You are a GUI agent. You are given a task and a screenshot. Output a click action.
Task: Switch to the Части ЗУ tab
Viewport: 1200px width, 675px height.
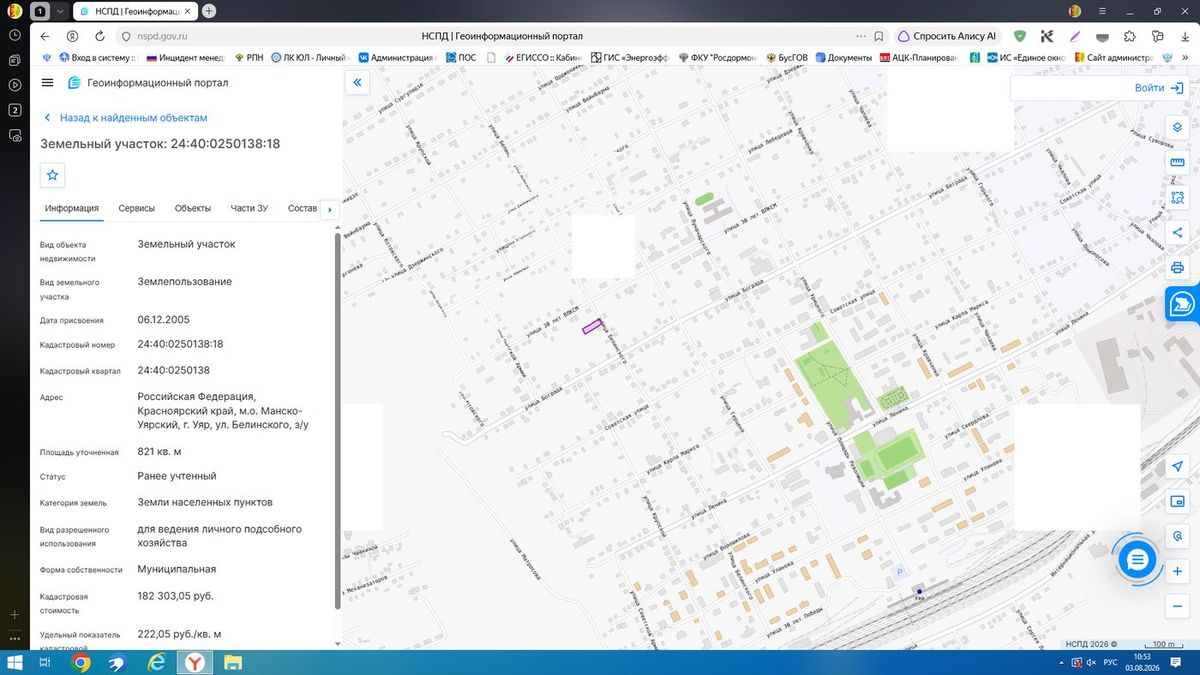pos(249,208)
